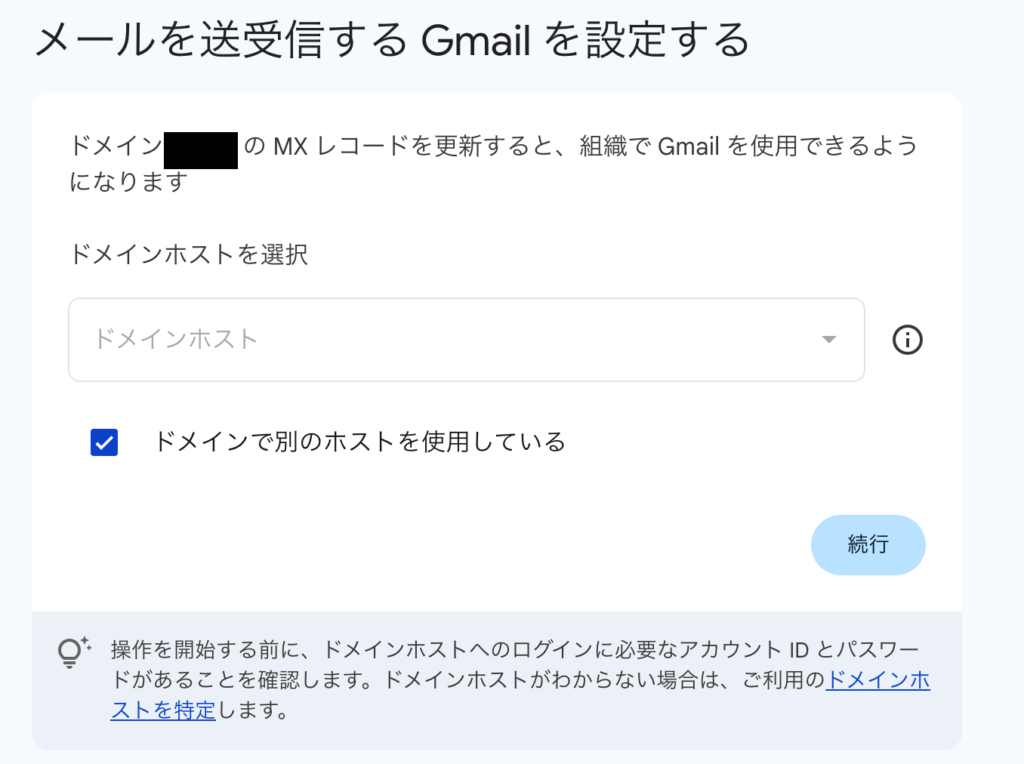
Task: Click the メールを送受信する Gmail を設定する heading
Action: coord(391,41)
